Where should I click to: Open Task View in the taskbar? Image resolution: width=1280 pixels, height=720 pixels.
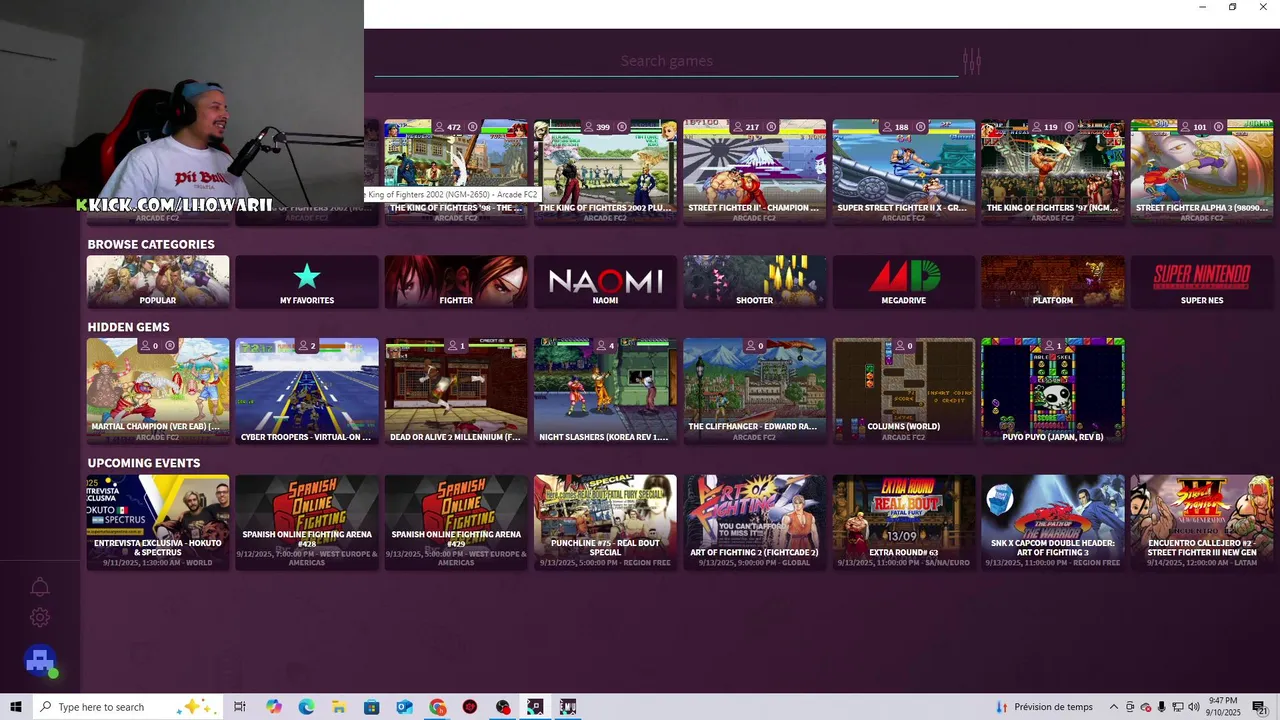click(x=240, y=707)
